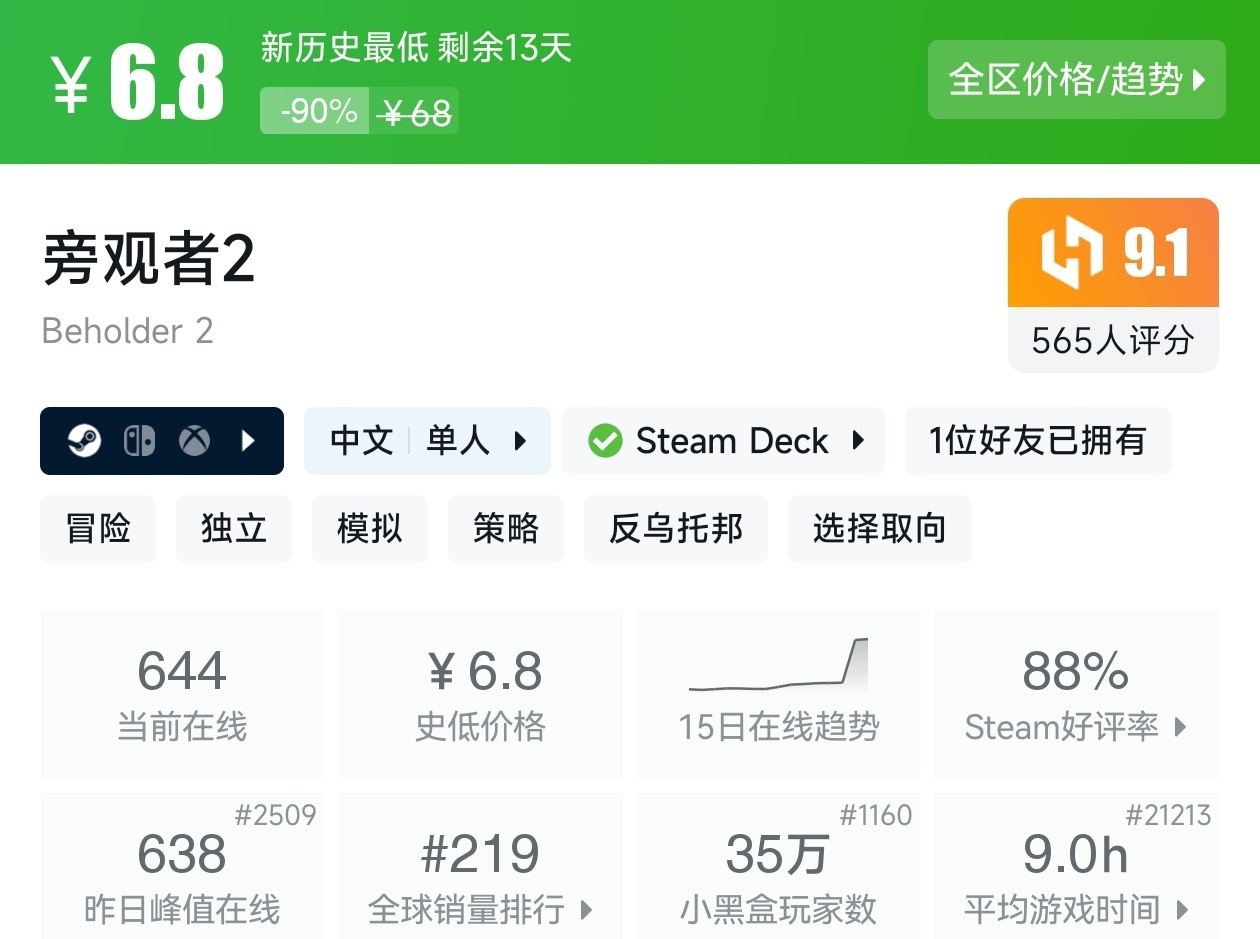Expand the platform list with the arrow
Screen dimensions: 1260x939
pos(248,440)
